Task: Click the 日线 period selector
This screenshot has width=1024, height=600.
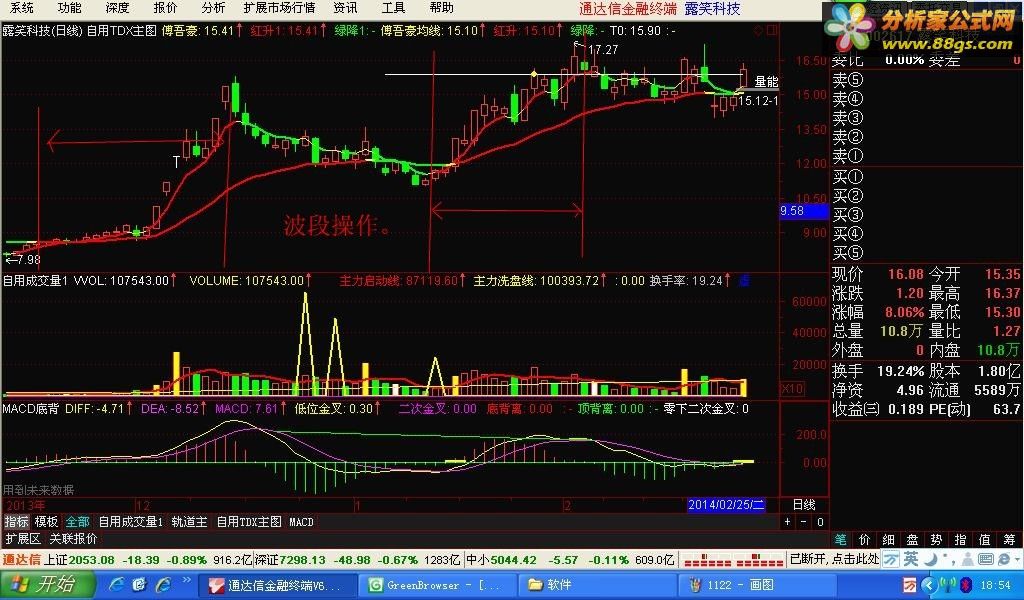Action: pyautogui.click(x=804, y=505)
